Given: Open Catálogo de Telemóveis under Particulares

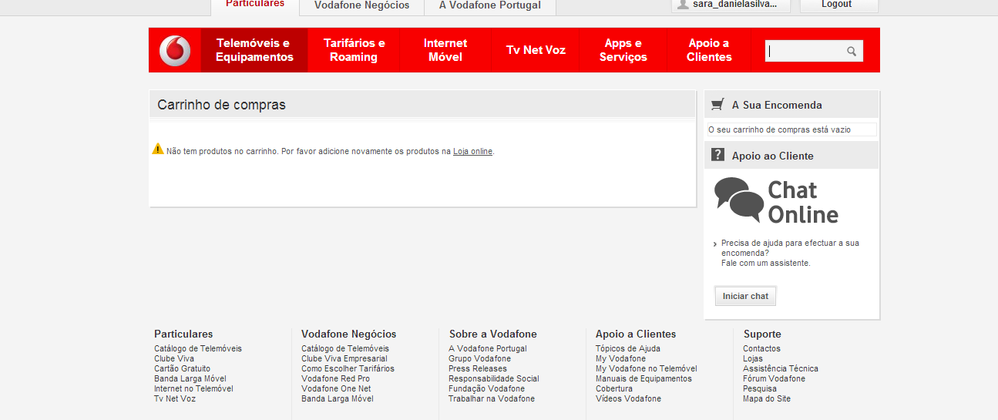Looking at the screenshot, I should coord(198,348).
